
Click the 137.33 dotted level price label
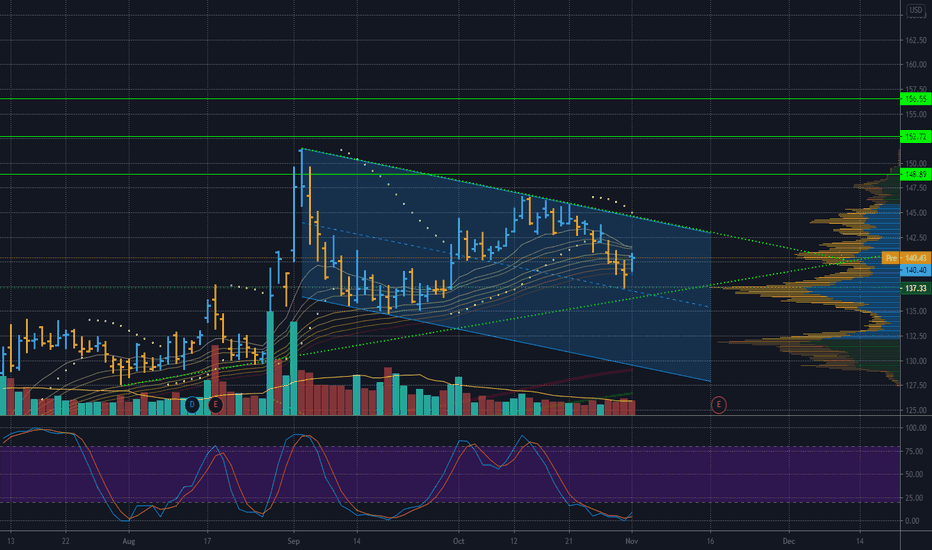pos(916,288)
